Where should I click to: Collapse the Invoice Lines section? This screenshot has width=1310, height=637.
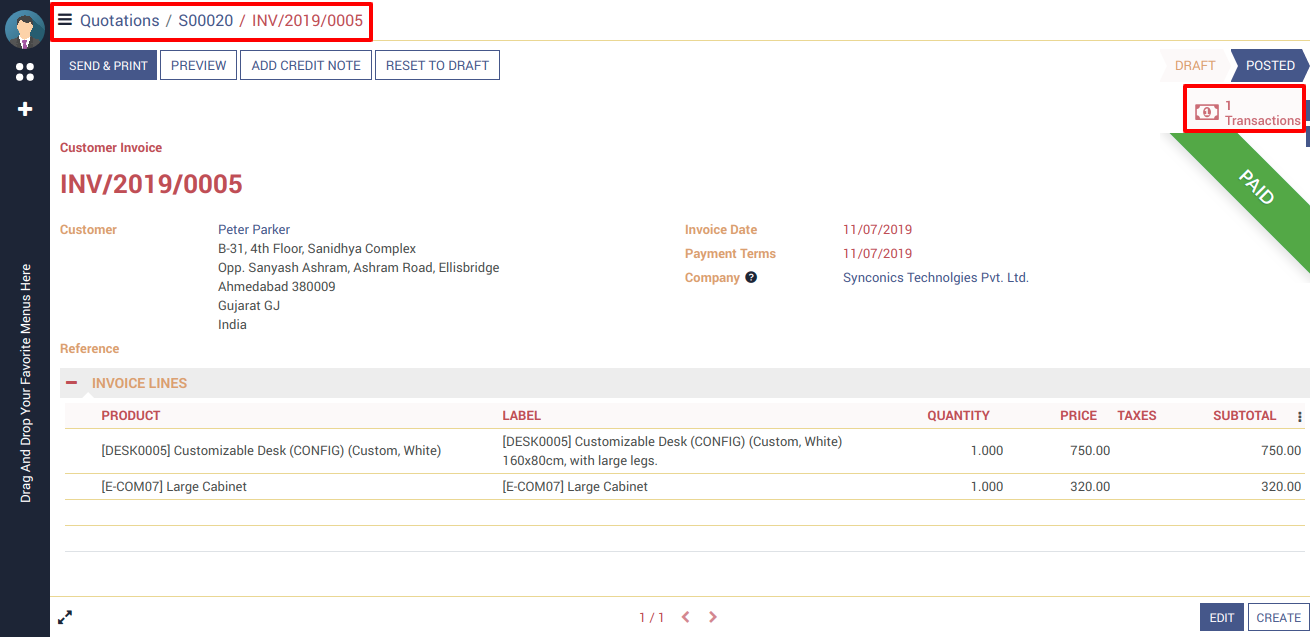(x=72, y=383)
